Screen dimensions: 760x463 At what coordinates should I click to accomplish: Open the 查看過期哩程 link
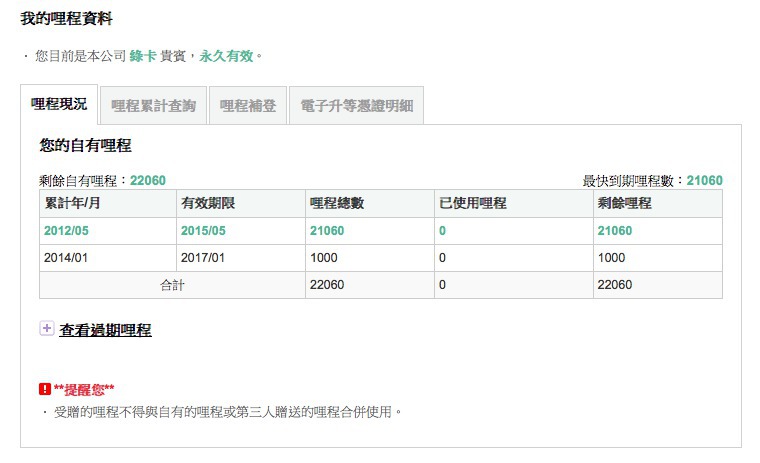click(x=105, y=329)
